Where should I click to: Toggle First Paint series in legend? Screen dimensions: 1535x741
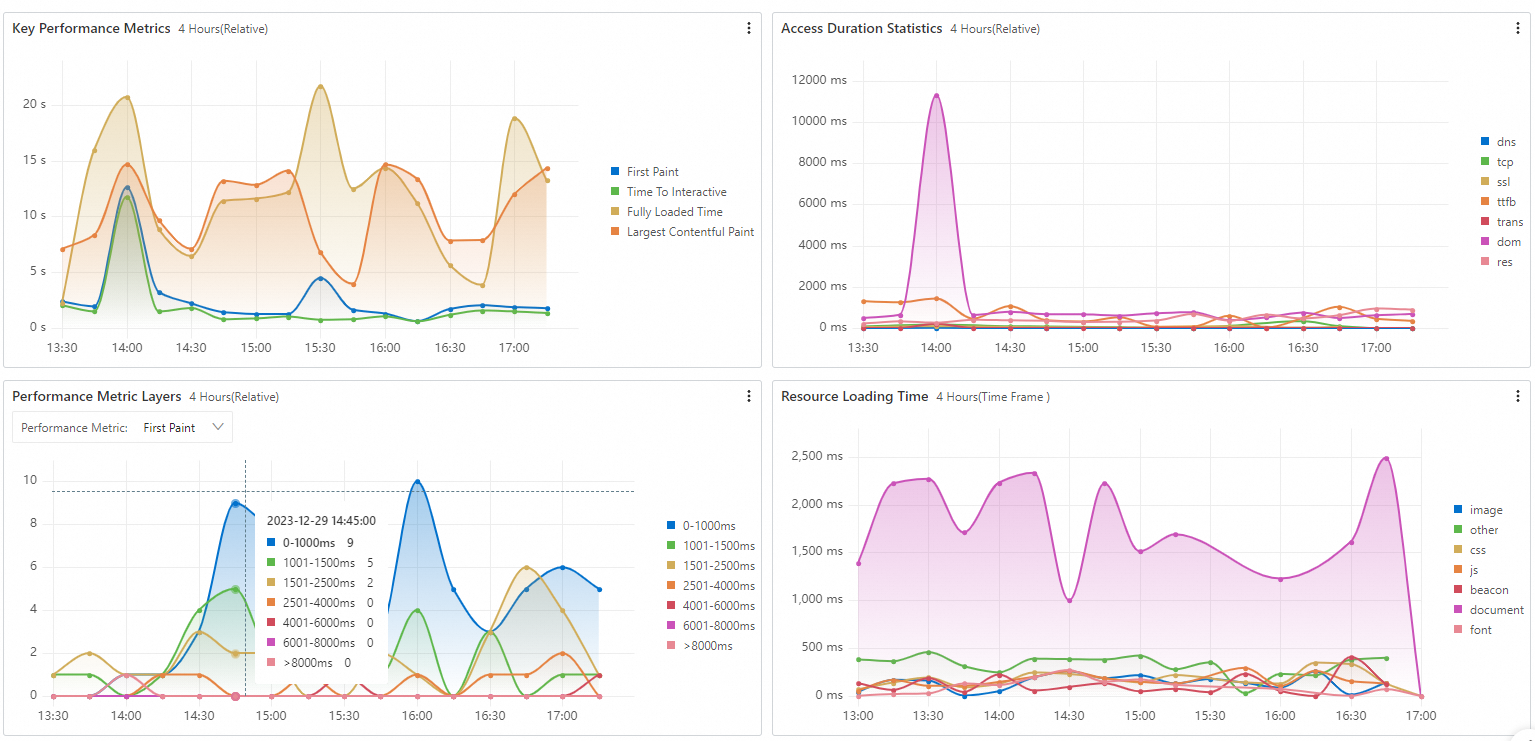(645, 172)
